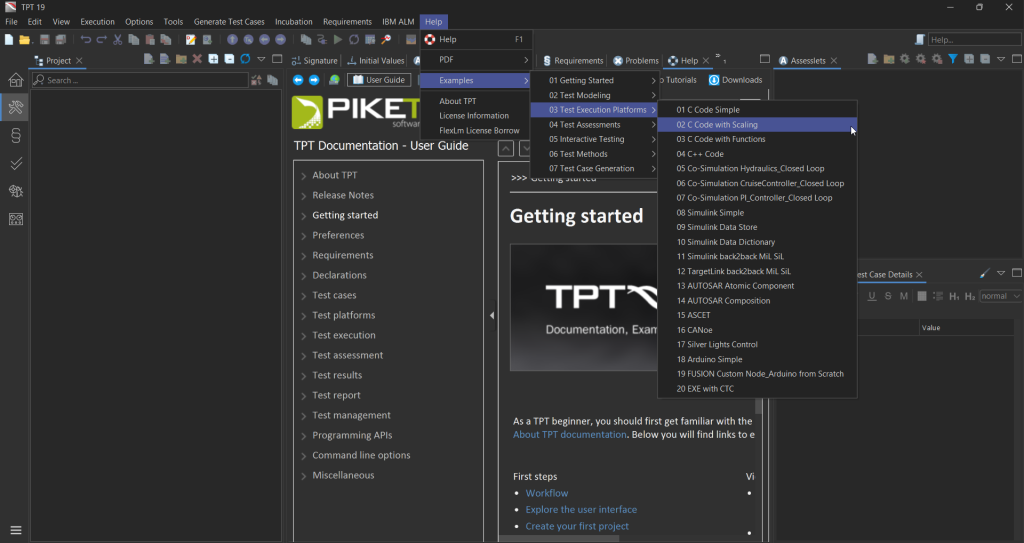Click About TPT in Help menu
This screenshot has height=543, width=1024.
(458, 101)
